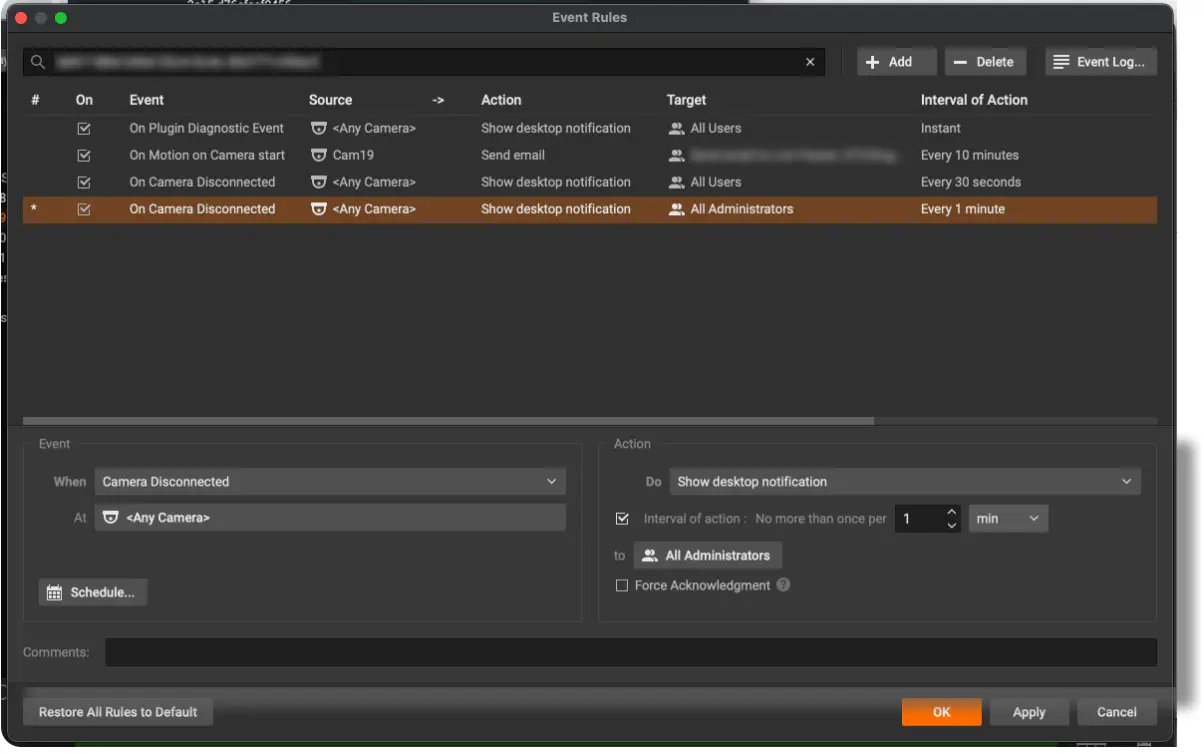
Task: Sort rules by the Source column header
Action: pos(331,100)
